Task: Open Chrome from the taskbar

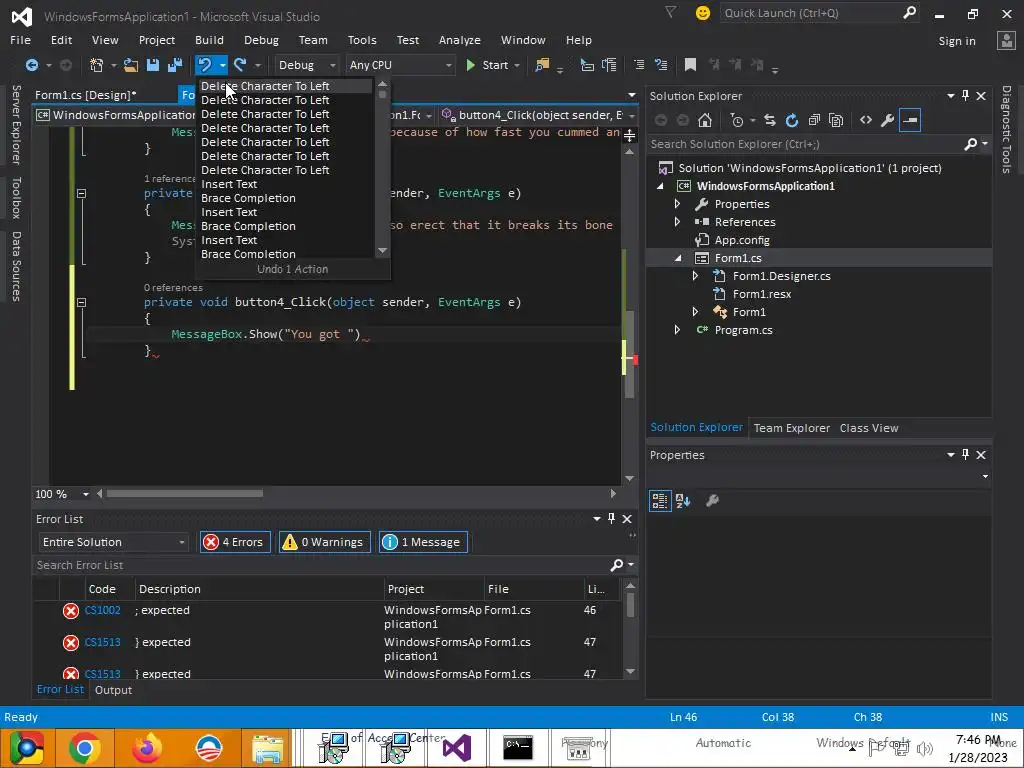Action: pos(85,748)
